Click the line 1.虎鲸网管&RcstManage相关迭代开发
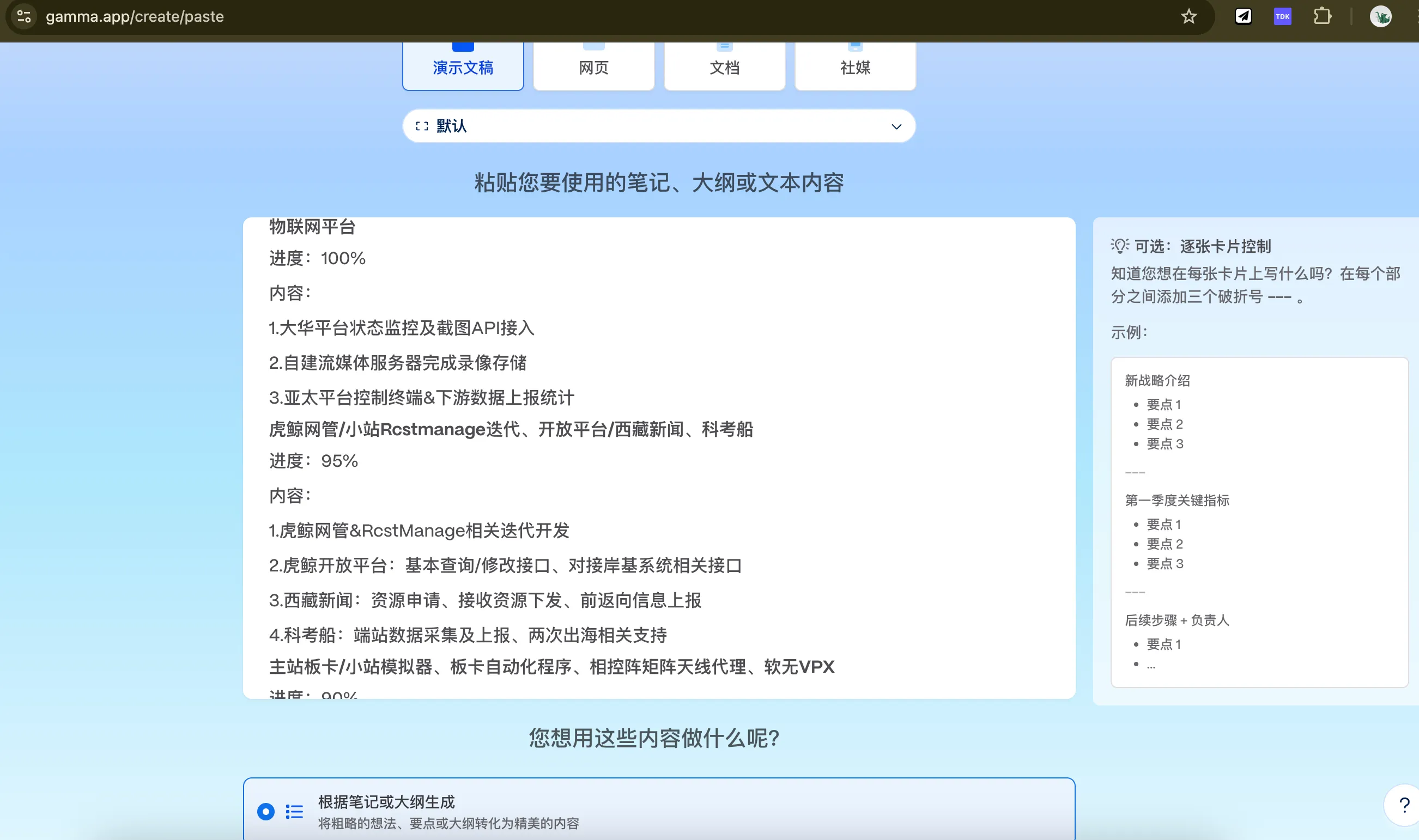This screenshot has height=840, width=1419. (419, 531)
